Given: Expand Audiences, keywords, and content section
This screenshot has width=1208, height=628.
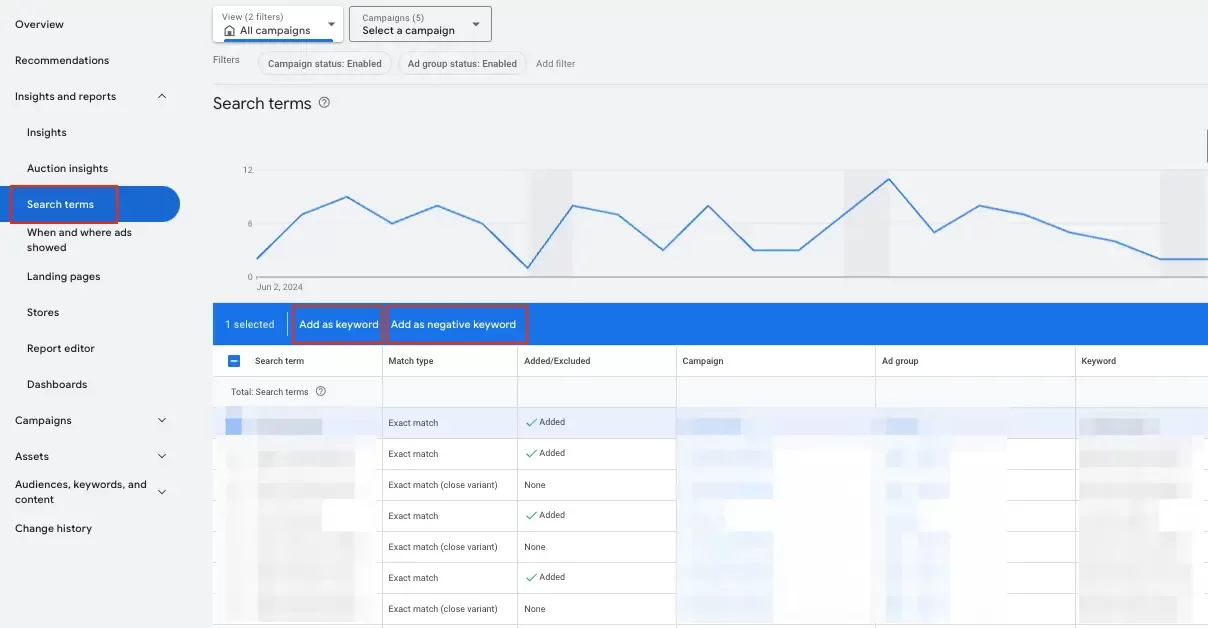Looking at the screenshot, I should [162, 492].
